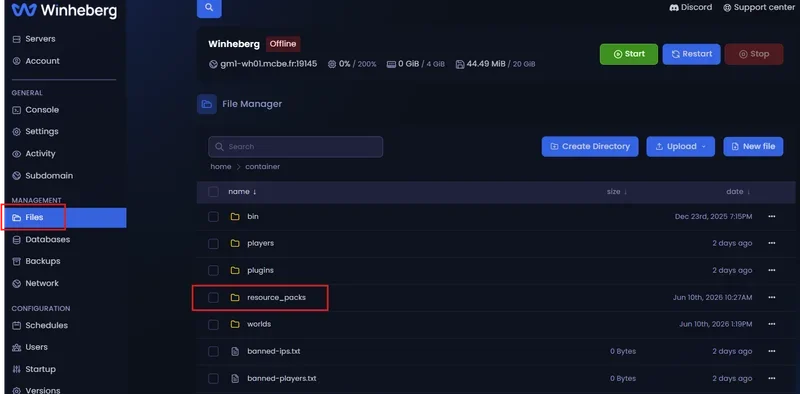Check the resource_packs folder checkbox
Screen dimensions: 800x394
213,298
